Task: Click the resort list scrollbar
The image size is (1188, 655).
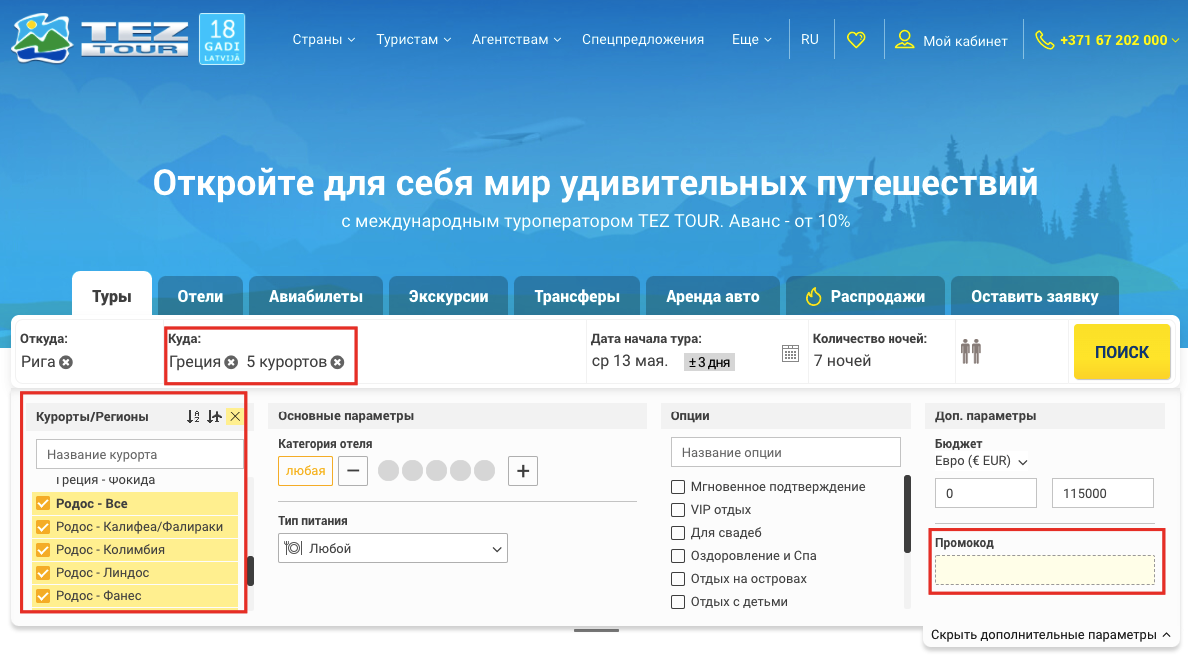Action: 251,571
